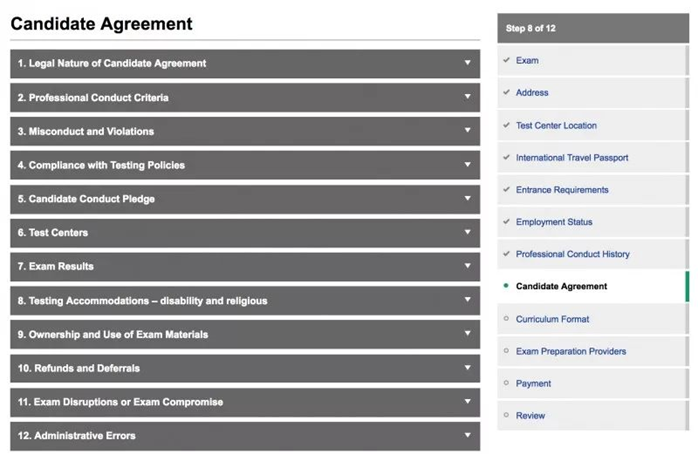698x454 pixels.
Task: Open the Curriculum Format link
Action: click(x=552, y=320)
